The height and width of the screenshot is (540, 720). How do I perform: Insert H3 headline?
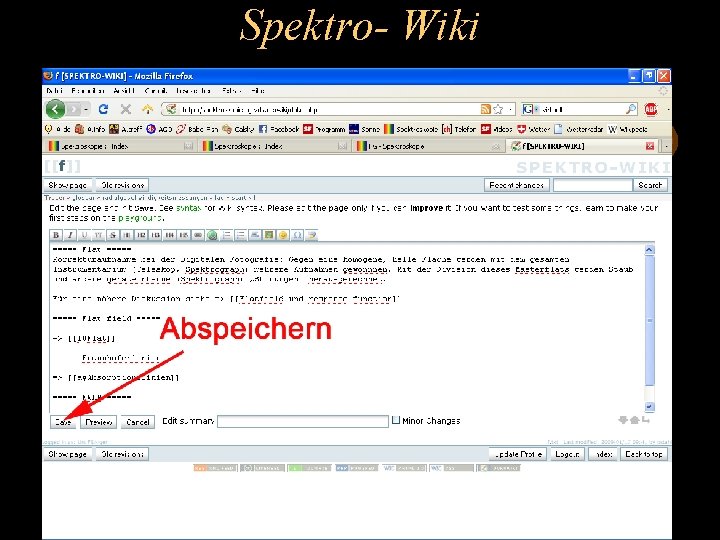click(155, 235)
